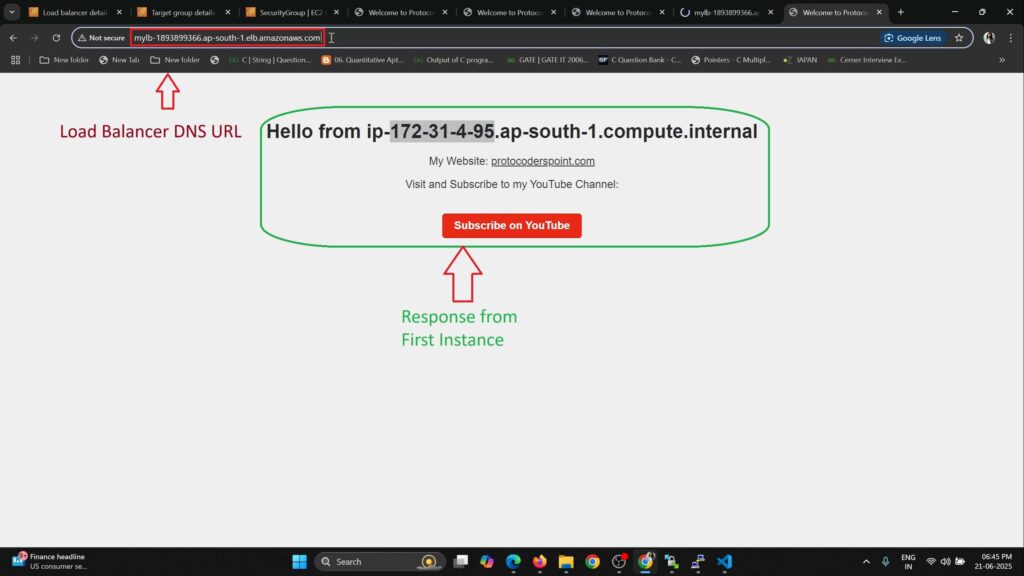Open the Chrome profile avatar menu
1024x576 pixels.
click(989, 38)
